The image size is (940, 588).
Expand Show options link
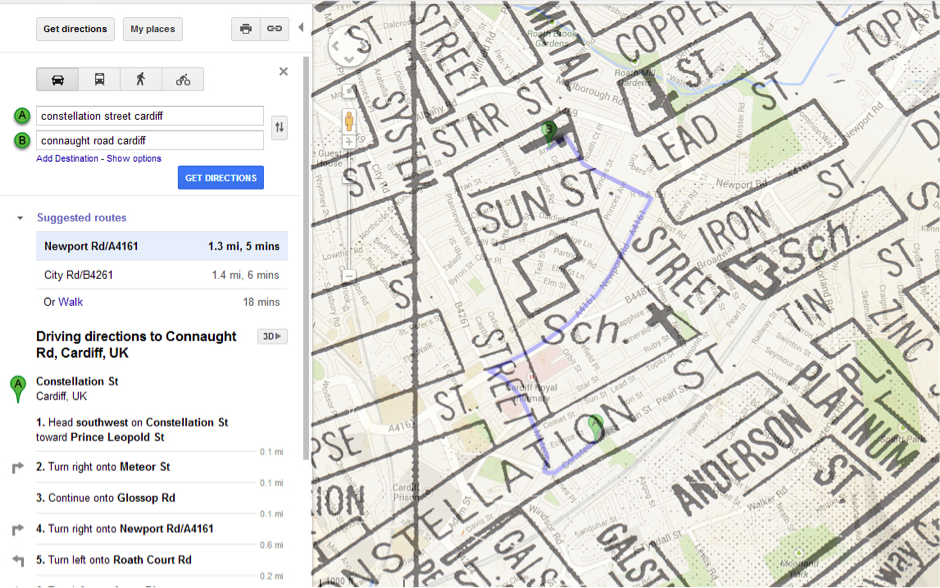[134, 159]
